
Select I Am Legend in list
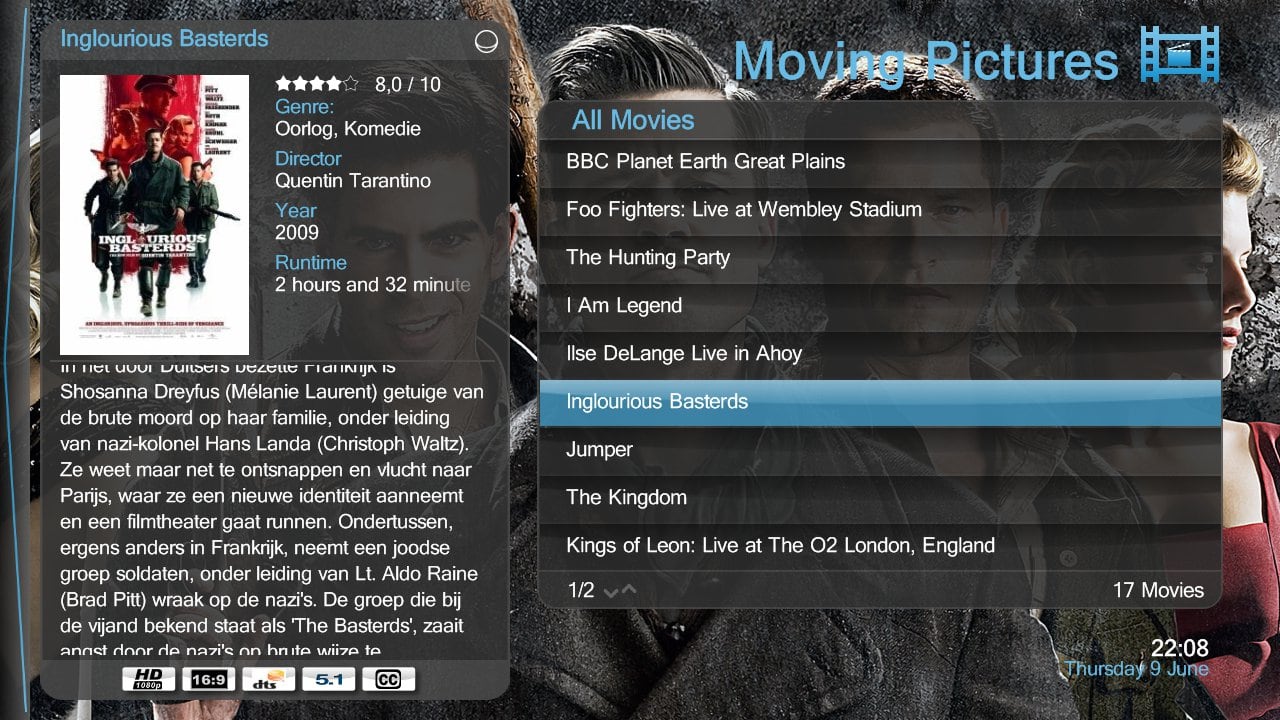pyautogui.click(x=880, y=306)
